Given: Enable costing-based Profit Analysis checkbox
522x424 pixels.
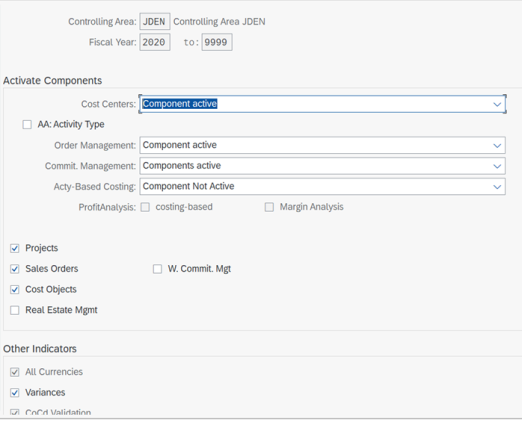Looking at the screenshot, I should [x=145, y=207].
